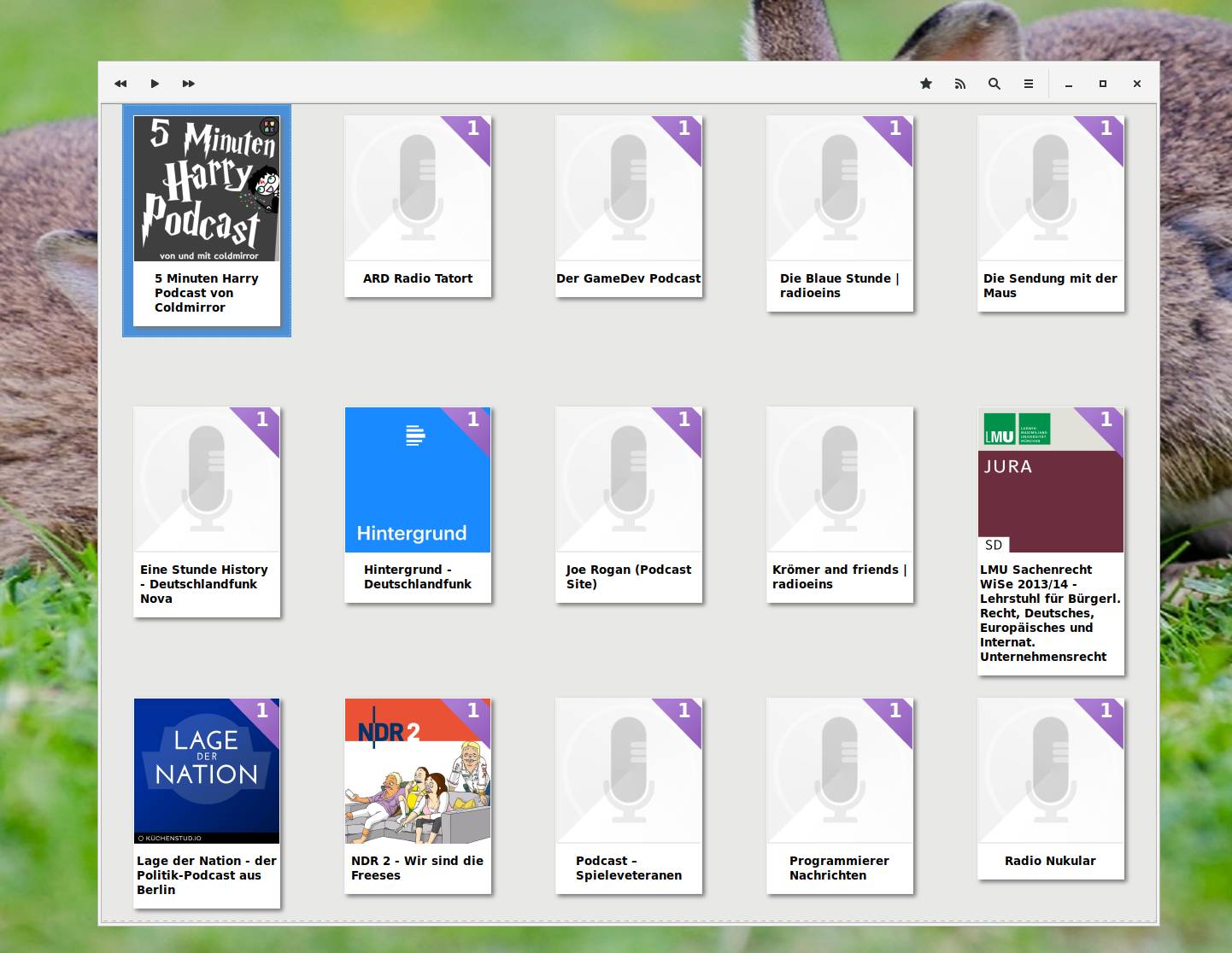Open favorites via the star icon

click(926, 84)
